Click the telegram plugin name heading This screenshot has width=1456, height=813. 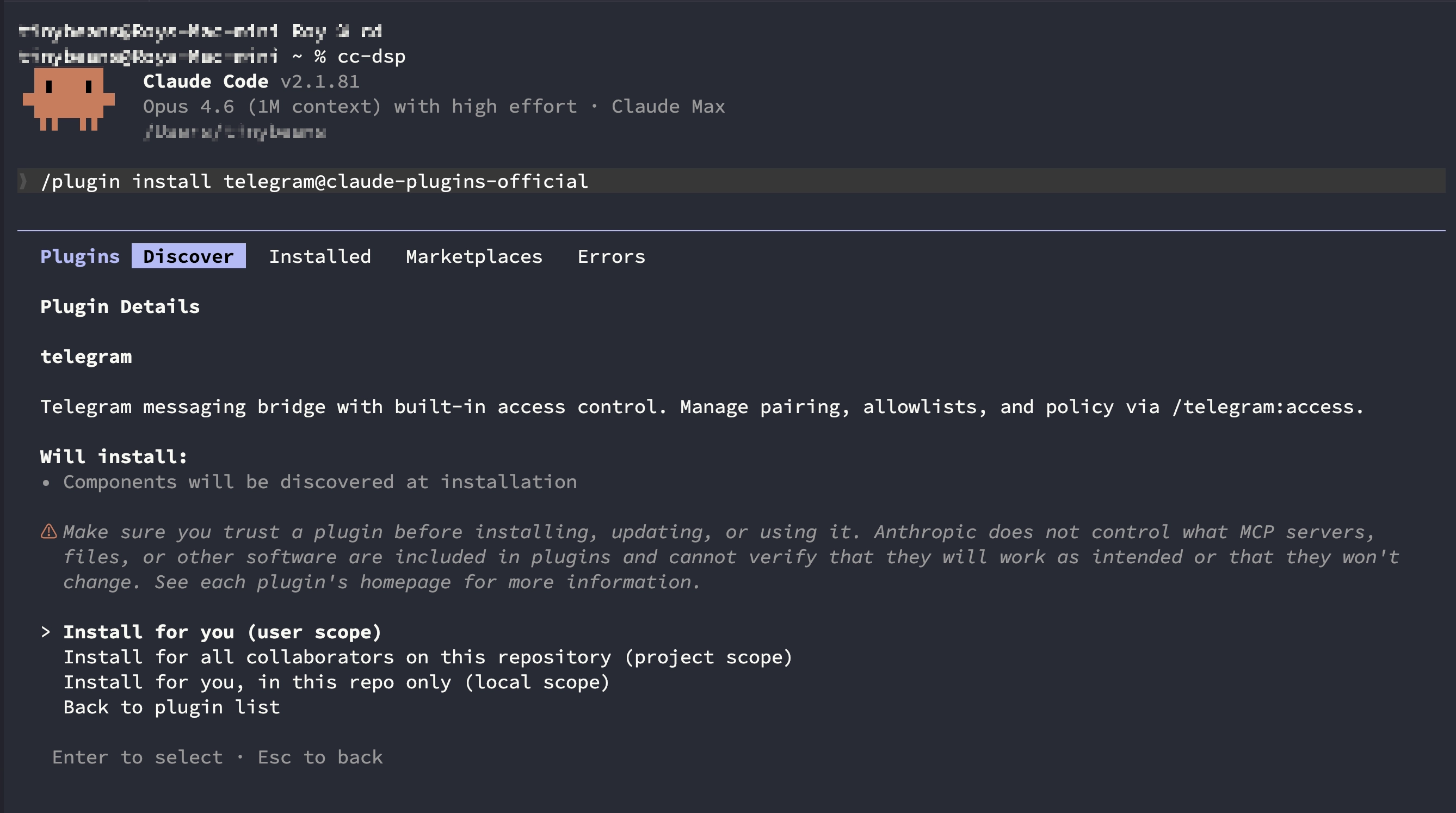(86, 357)
